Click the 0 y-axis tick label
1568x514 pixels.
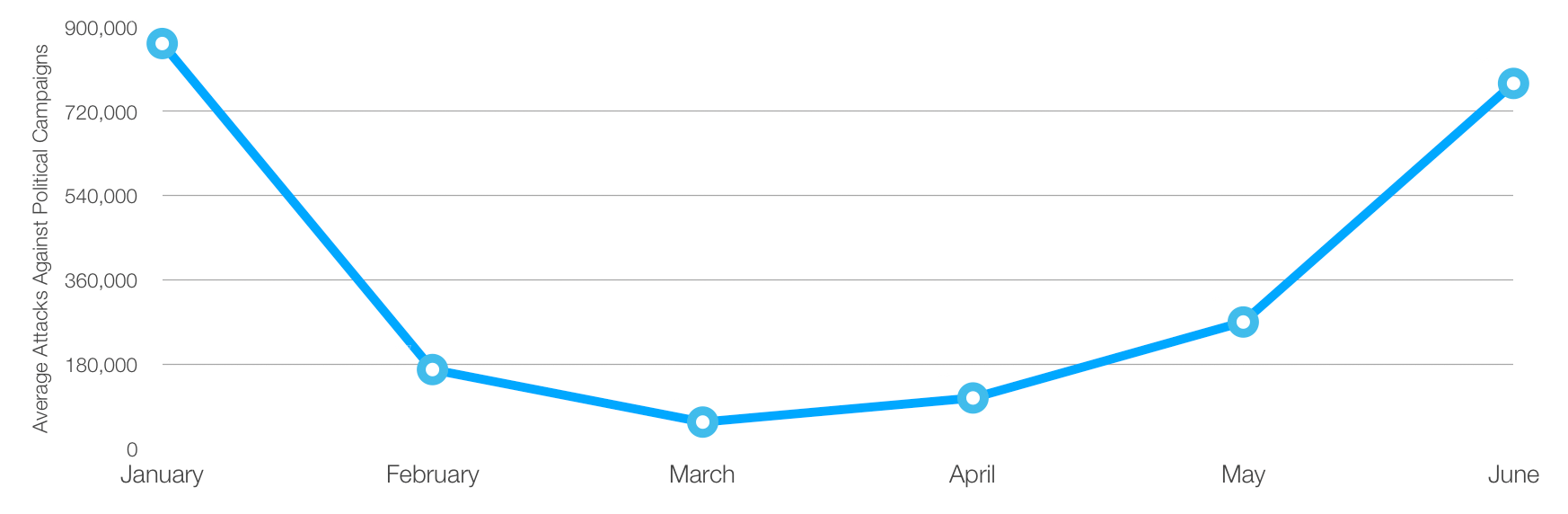pyautogui.click(x=132, y=449)
